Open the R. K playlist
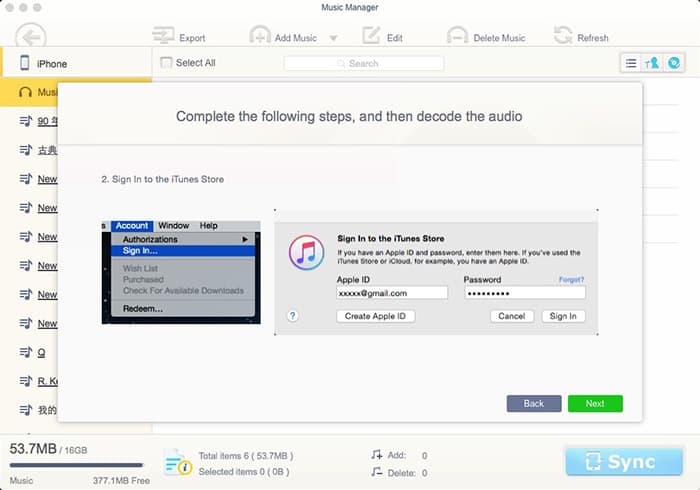The width and height of the screenshot is (700, 490). [38, 381]
